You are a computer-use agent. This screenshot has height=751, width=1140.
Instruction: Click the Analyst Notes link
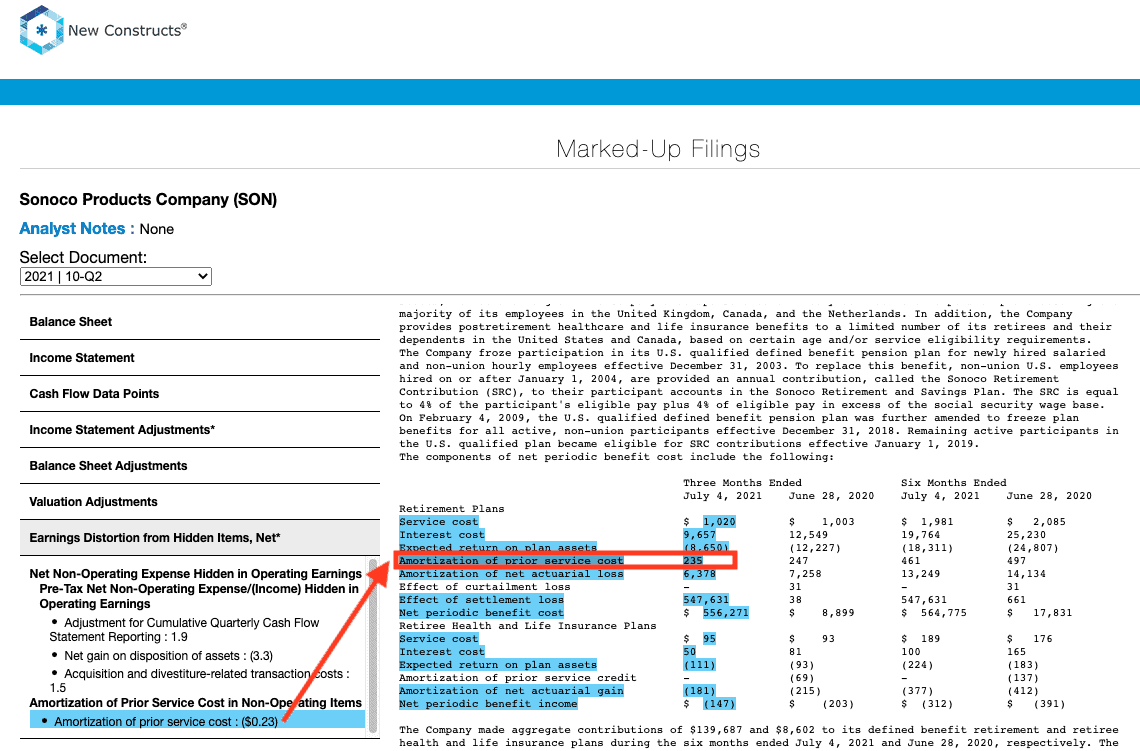(76, 228)
